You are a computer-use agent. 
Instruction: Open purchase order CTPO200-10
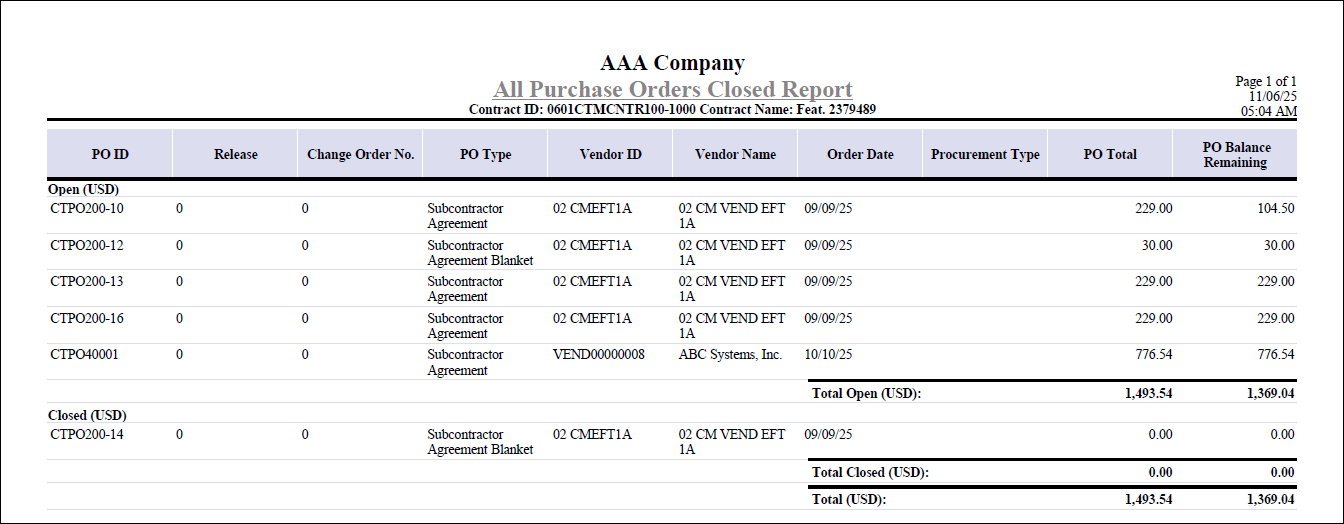(87, 208)
